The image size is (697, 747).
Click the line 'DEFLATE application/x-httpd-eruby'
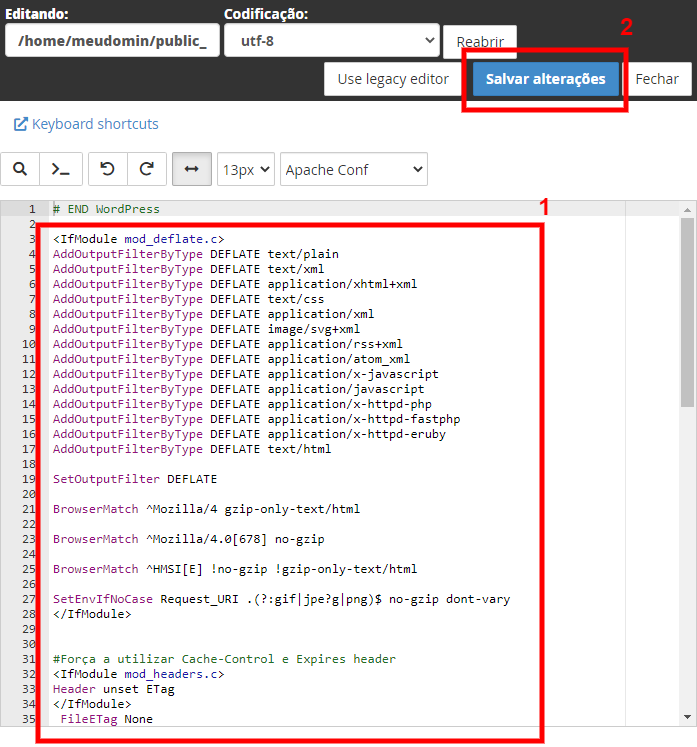[x=249, y=434]
